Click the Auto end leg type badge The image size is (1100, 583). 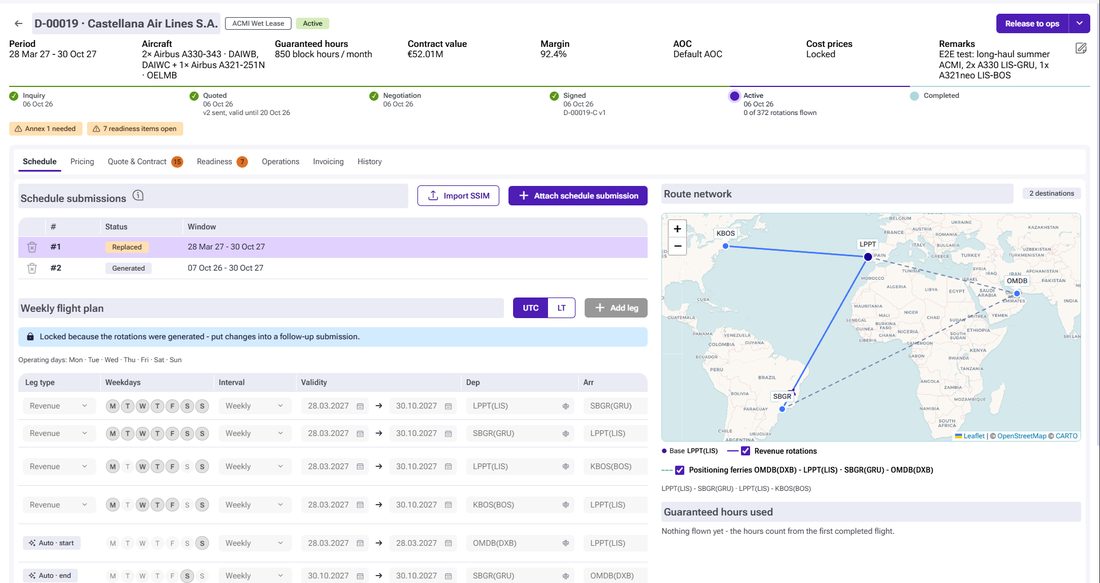[x=50, y=575]
